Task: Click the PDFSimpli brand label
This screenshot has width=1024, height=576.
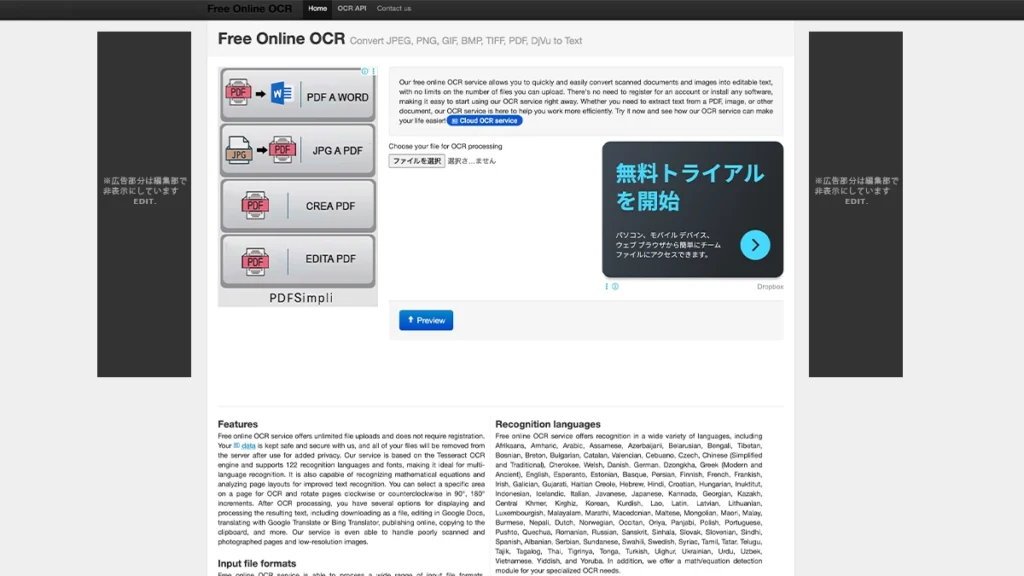Action: point(301,298)
